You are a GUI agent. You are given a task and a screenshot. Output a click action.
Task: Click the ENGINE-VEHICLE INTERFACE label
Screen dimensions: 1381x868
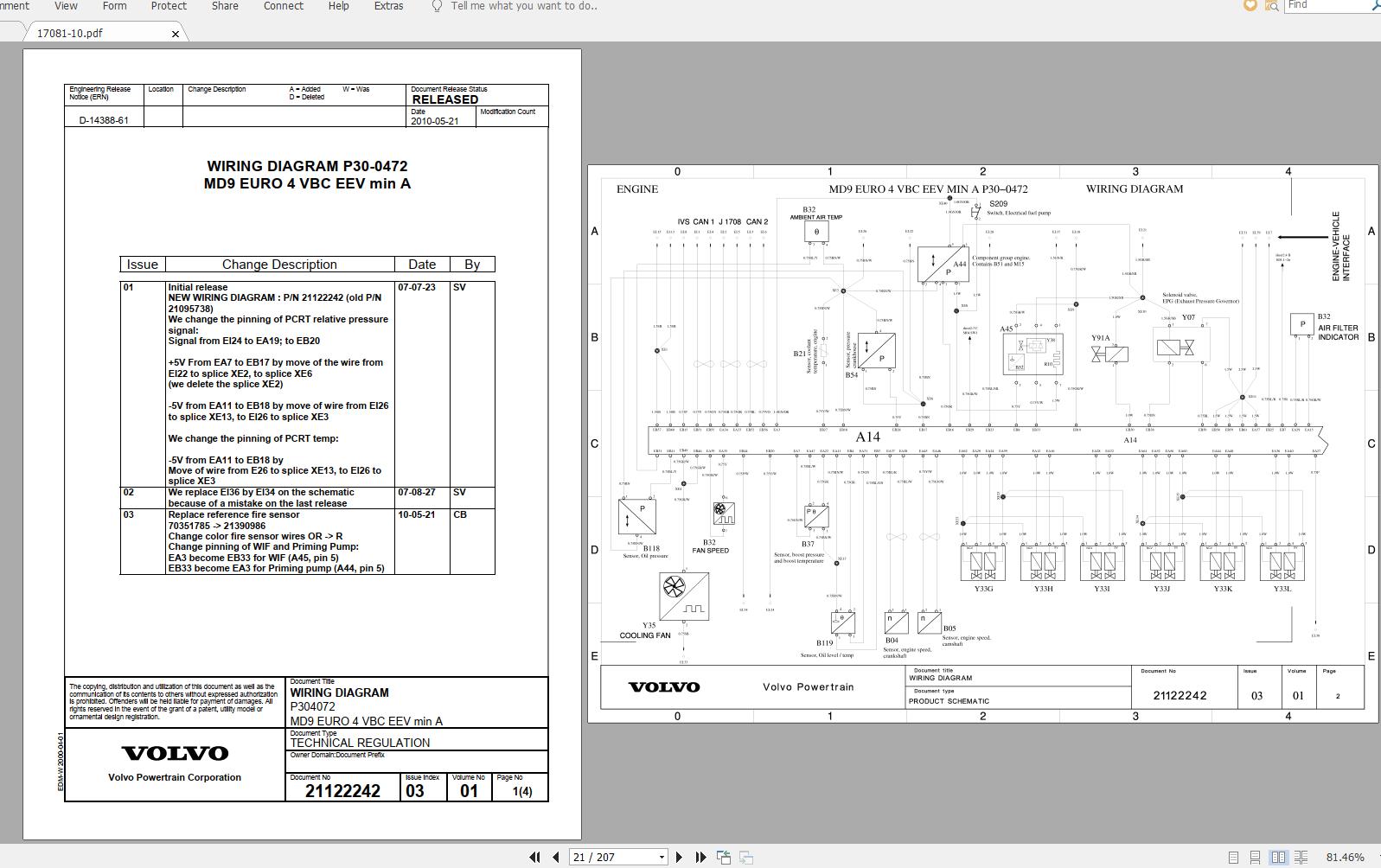click(1340, 246)
